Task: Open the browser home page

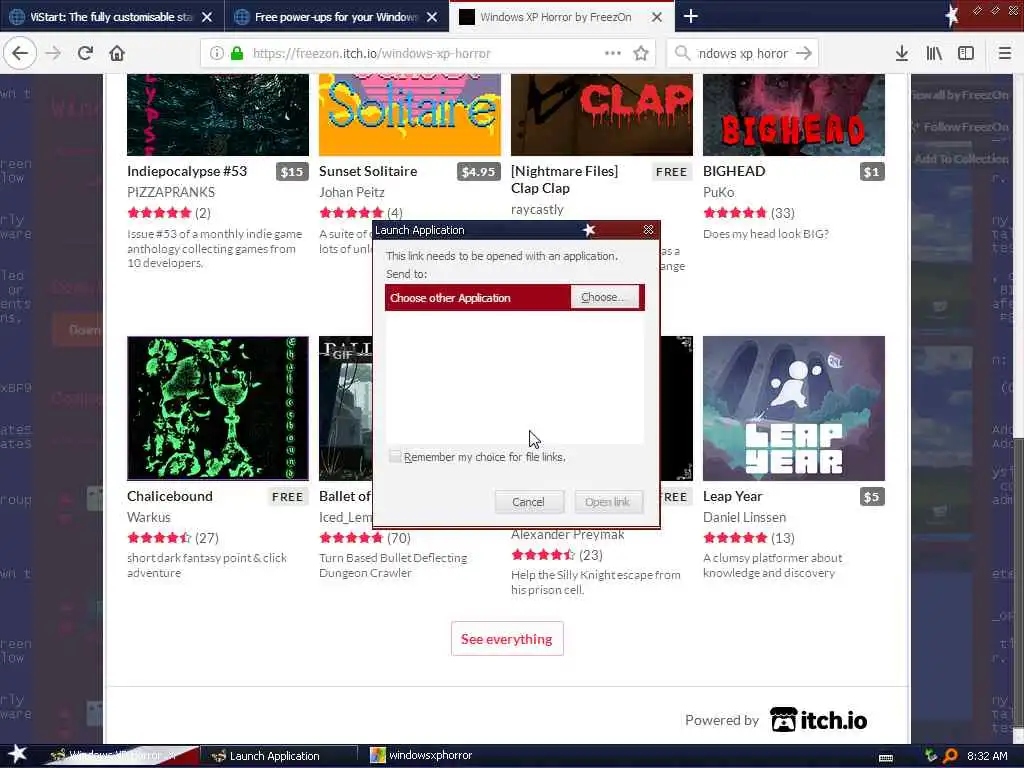Action: [x=117, y=53]
